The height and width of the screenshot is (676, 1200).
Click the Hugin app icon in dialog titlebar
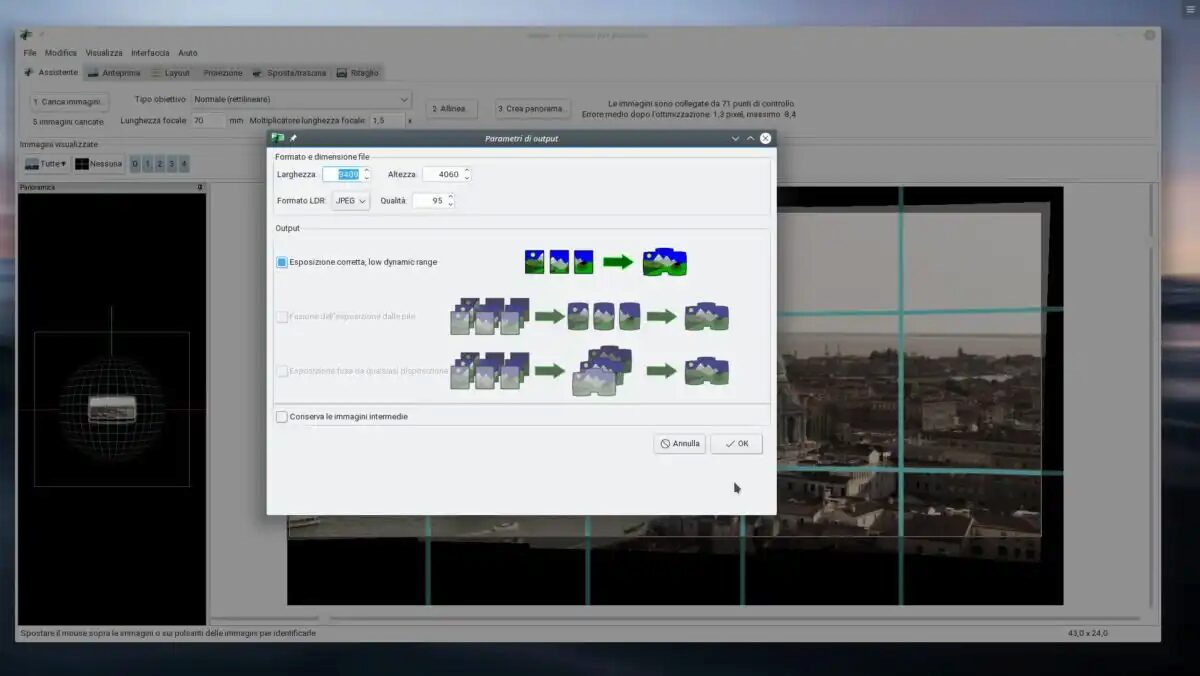278,138
